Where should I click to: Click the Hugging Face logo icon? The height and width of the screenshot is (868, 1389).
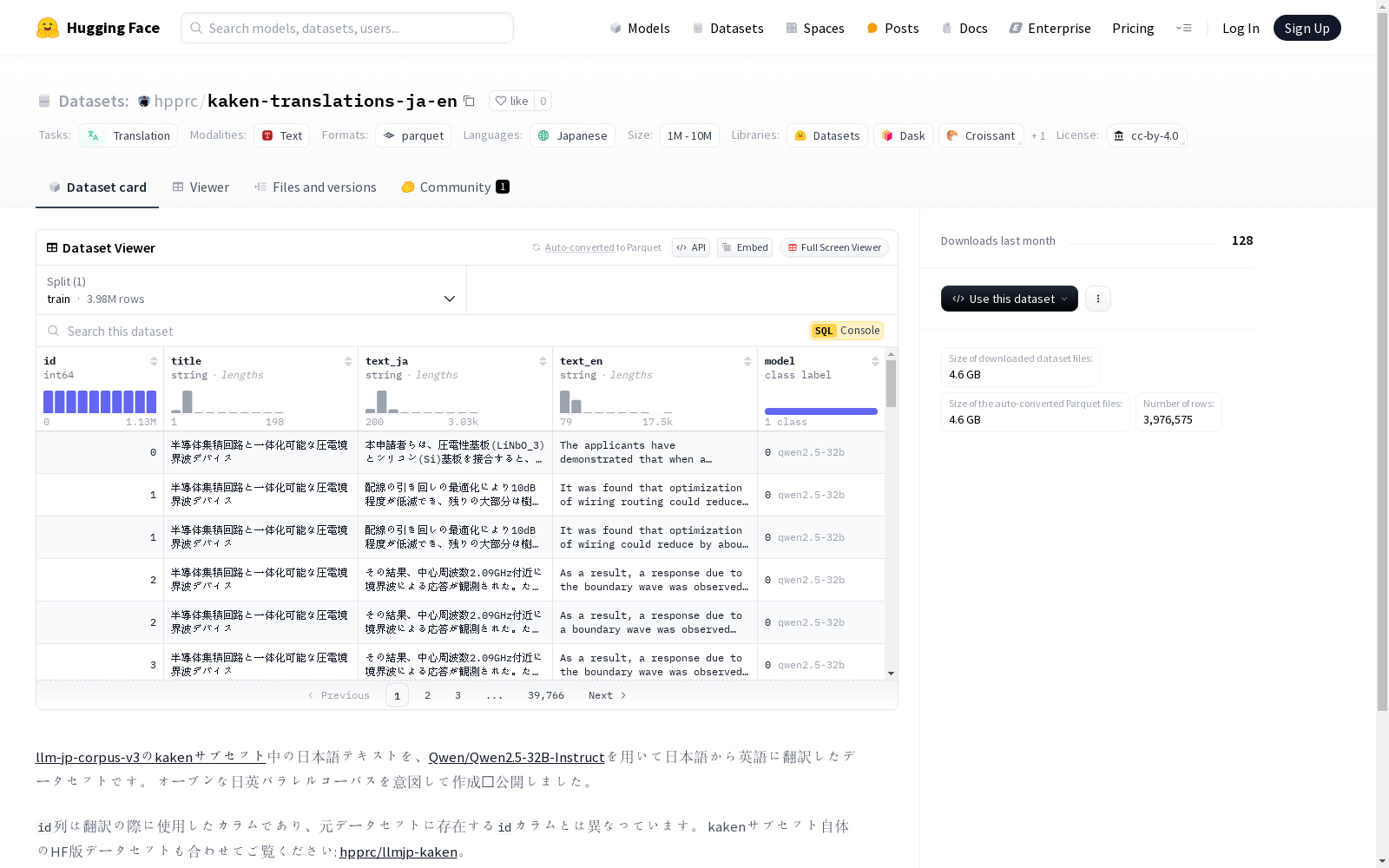tap(48, 28)
